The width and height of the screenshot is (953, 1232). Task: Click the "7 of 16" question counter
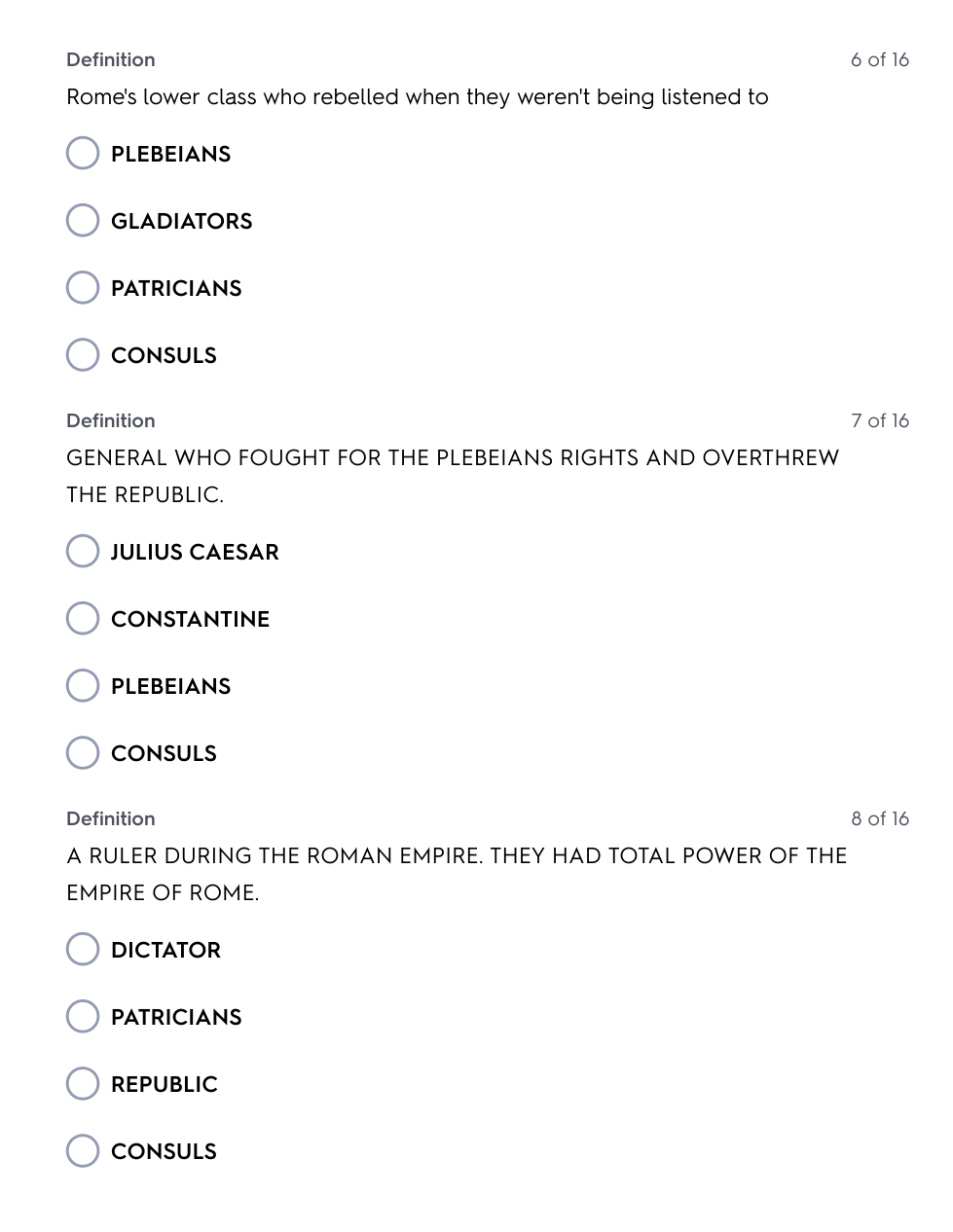pyautogui.click(x=879, y=421)
